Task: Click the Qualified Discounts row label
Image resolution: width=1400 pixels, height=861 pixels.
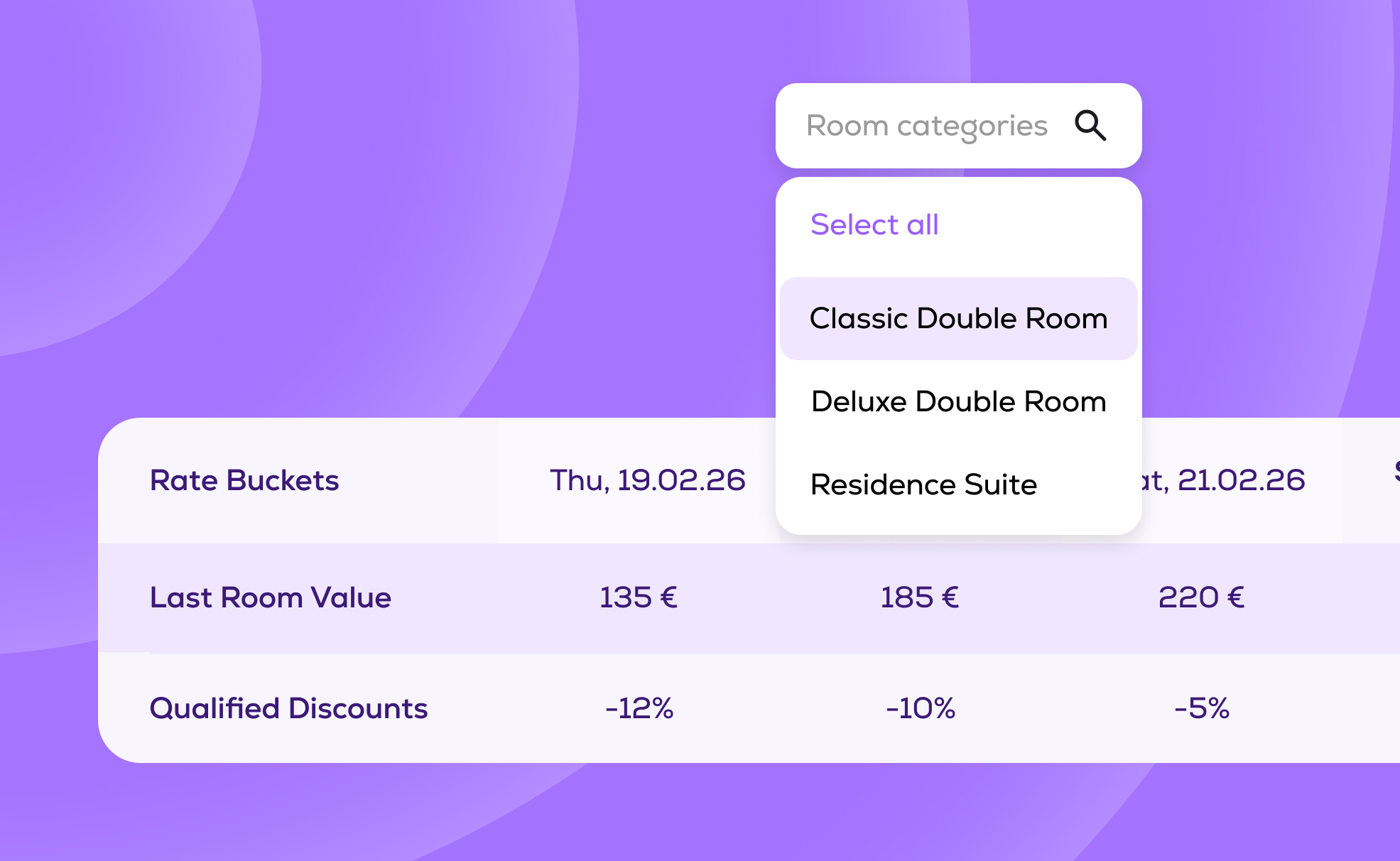Action: point(288,708)
